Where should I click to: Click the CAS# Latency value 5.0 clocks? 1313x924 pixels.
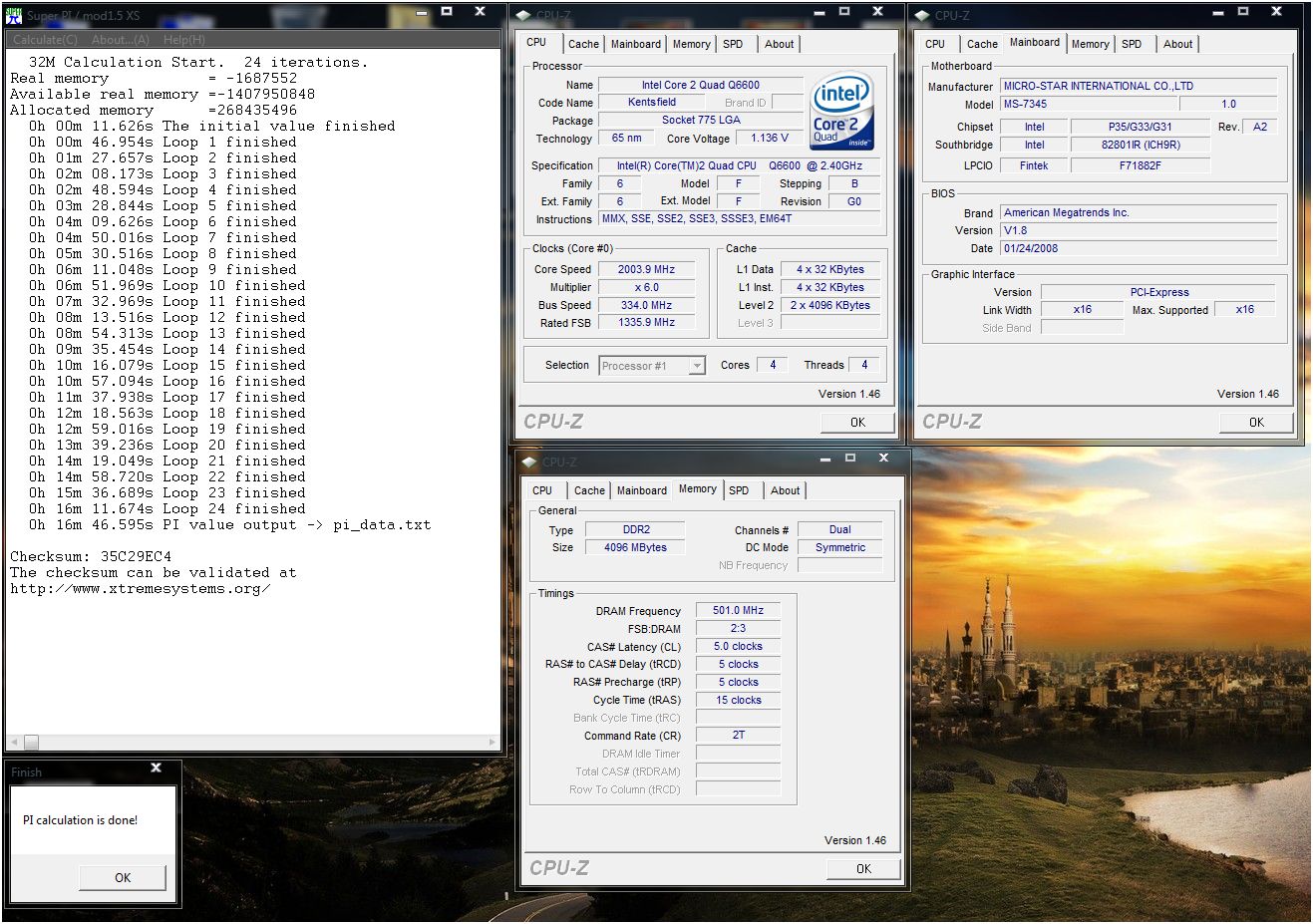coord(738,646)
